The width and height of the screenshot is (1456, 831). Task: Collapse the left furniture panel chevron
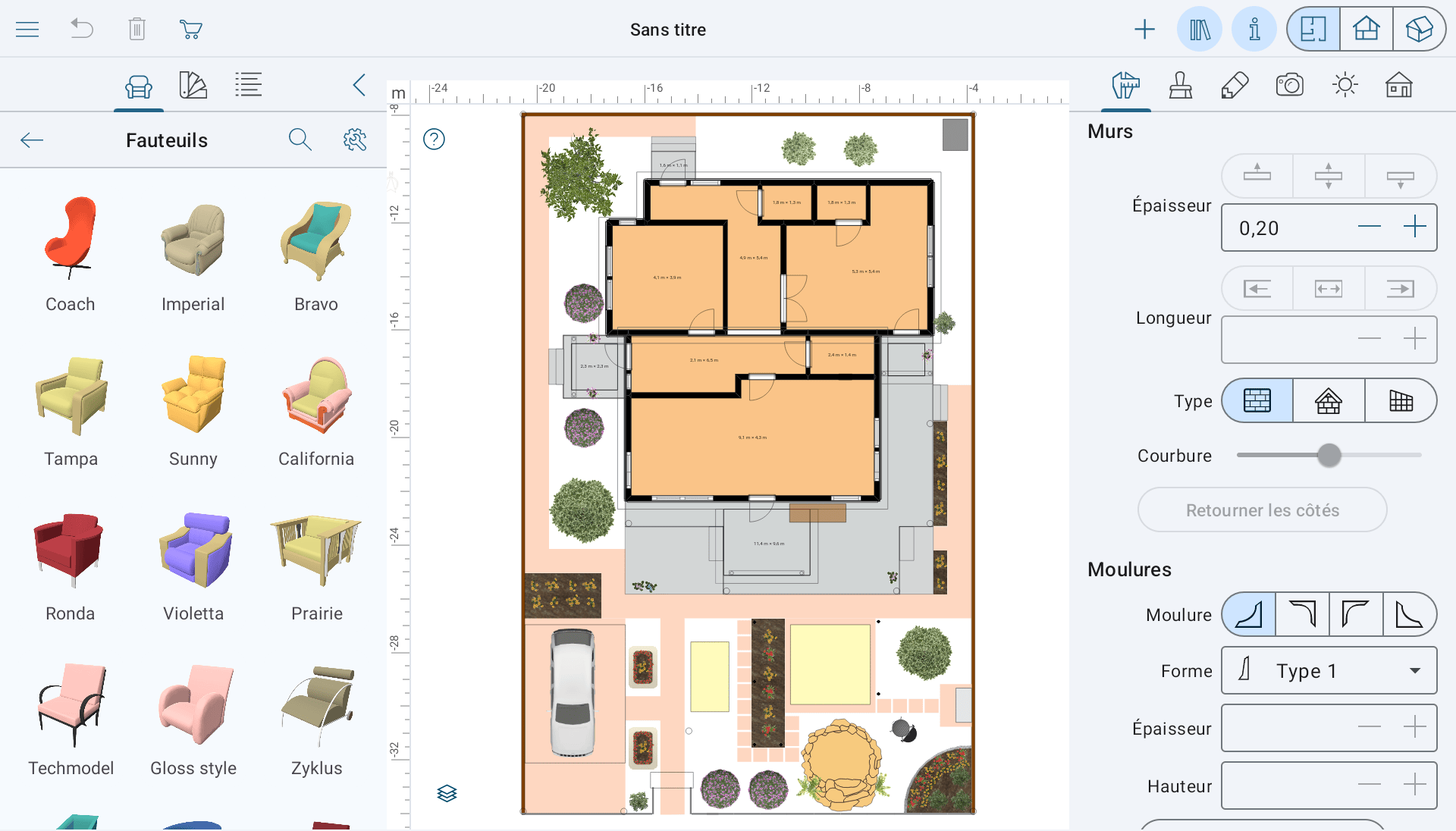coord(359,85)
